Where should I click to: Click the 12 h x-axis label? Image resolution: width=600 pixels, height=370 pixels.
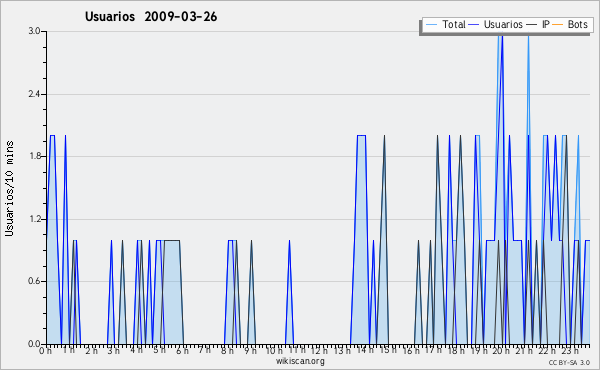[319, 351]
